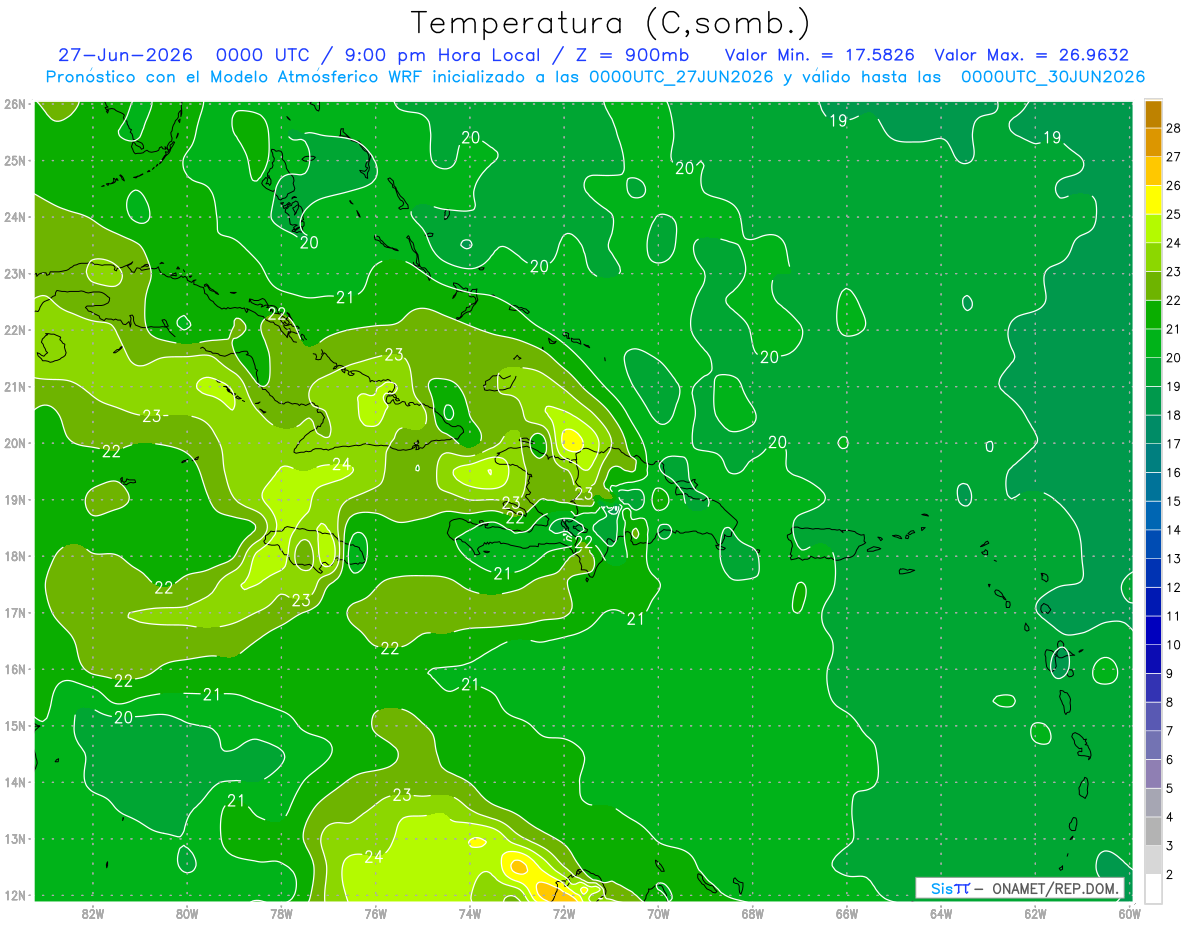The image size is (1200, 927).
Task: Pick the dark orange swatch above 28
Action: pos(1153,113)
